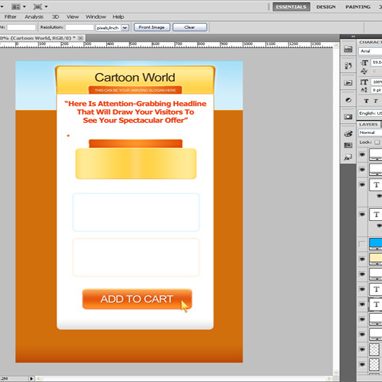
Task: Click the vertical scale percentage field
Action: pyautogui.click(x=377, y=82)
